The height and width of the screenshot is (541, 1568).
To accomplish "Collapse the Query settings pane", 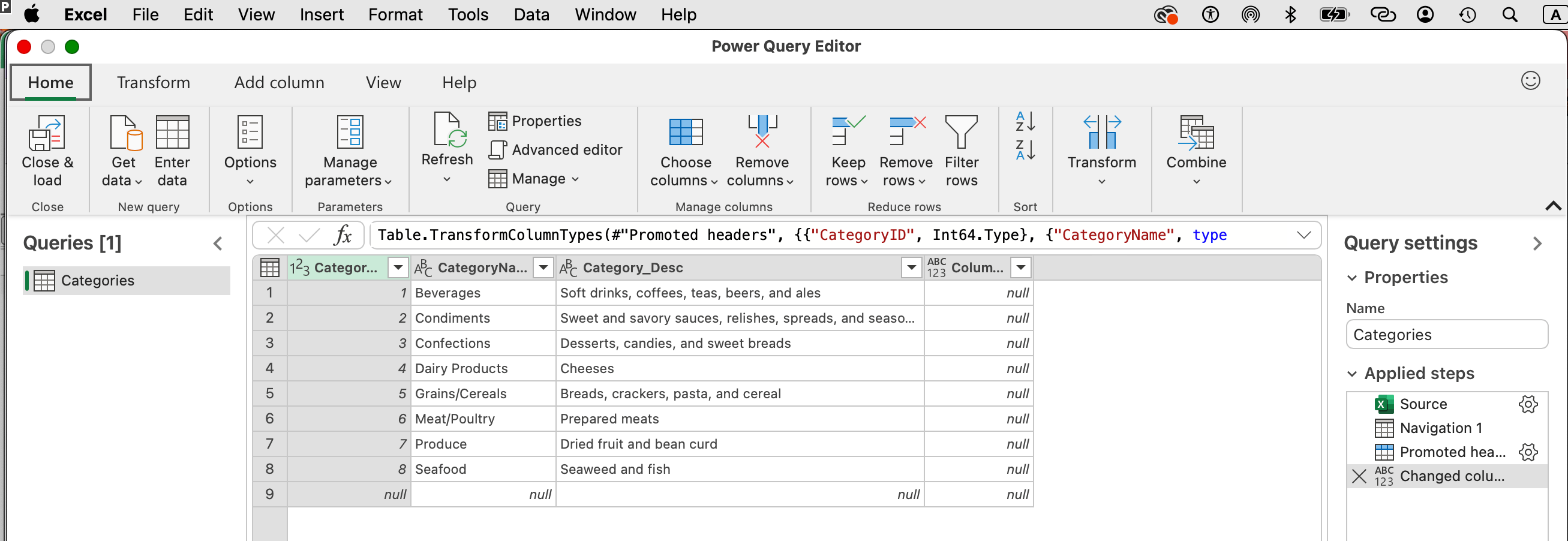I will [1537, 244].
